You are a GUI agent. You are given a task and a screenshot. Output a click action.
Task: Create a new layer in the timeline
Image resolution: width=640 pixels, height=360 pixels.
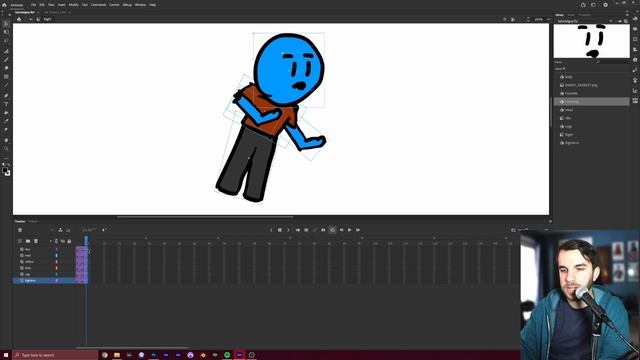(x=20, y=241)
